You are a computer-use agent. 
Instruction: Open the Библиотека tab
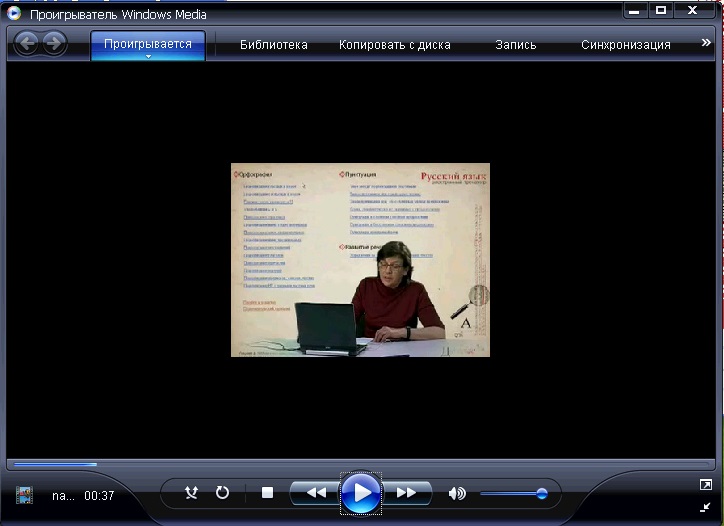pyautogui.click(x=273, y=45)
